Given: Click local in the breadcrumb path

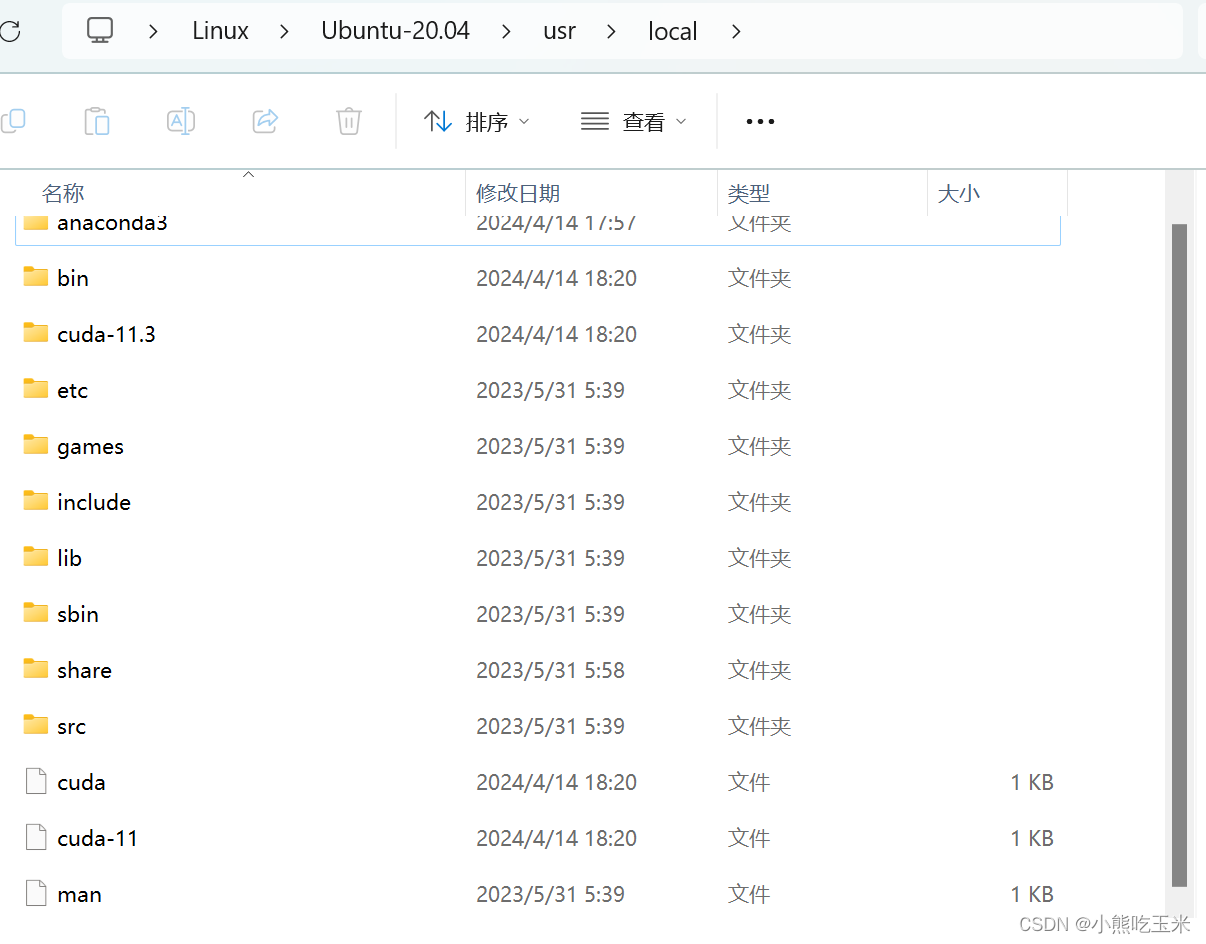Looking at the screenshot, I should [672, 31].
